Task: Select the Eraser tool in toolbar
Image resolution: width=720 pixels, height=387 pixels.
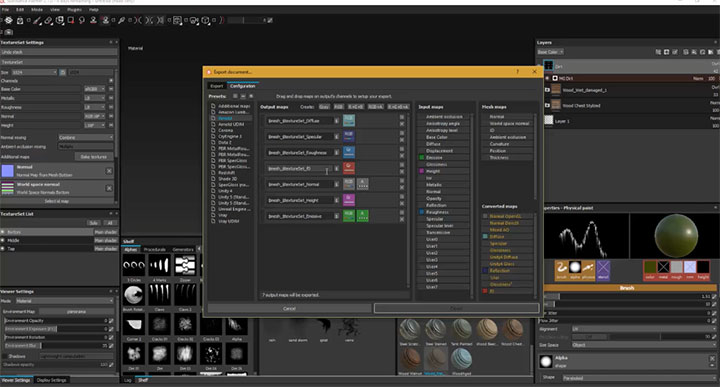Action: [48, 20]
